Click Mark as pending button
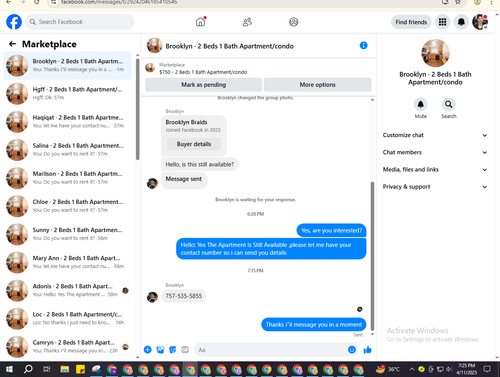Viewport: 500px width, 377px height. [x=203, y=85]
